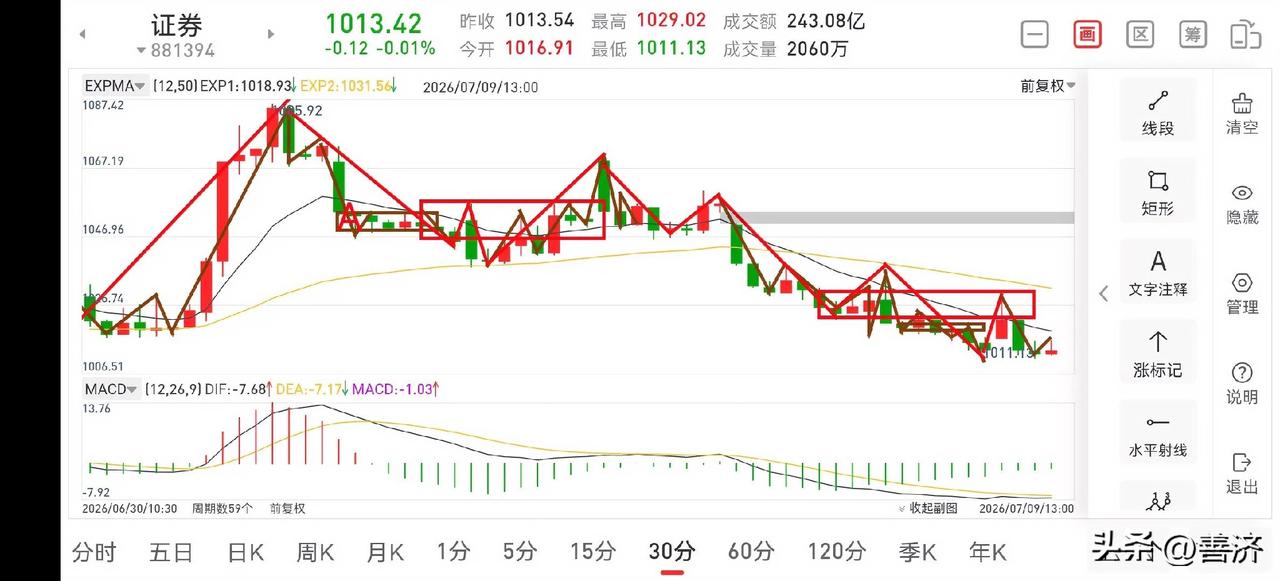1280x581 pixels.
Task: Switch to 15分 fifteen-minute tab
Action: click(x=593, y=552)
